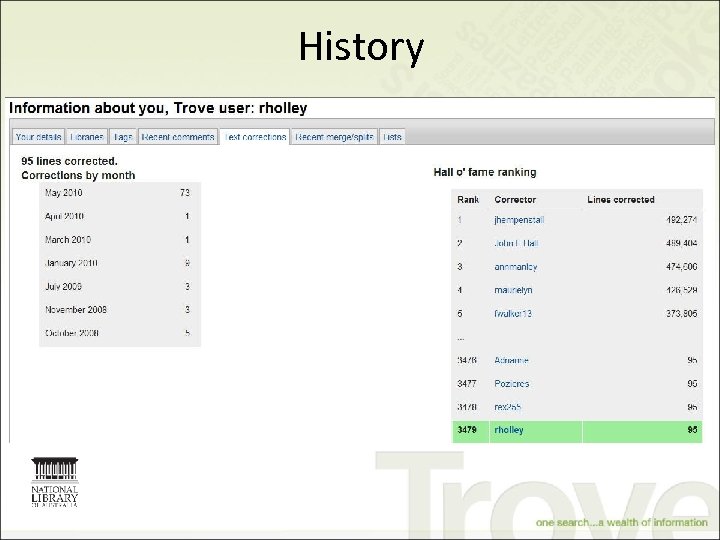Click the Hall o' fame ranking heading
This screenshot has width=720, height=540.
coord(485,172)
